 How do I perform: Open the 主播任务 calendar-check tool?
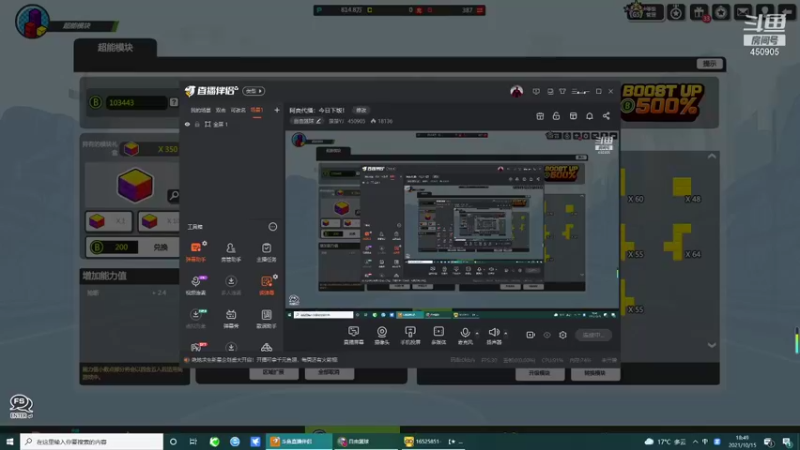(266, 252)
